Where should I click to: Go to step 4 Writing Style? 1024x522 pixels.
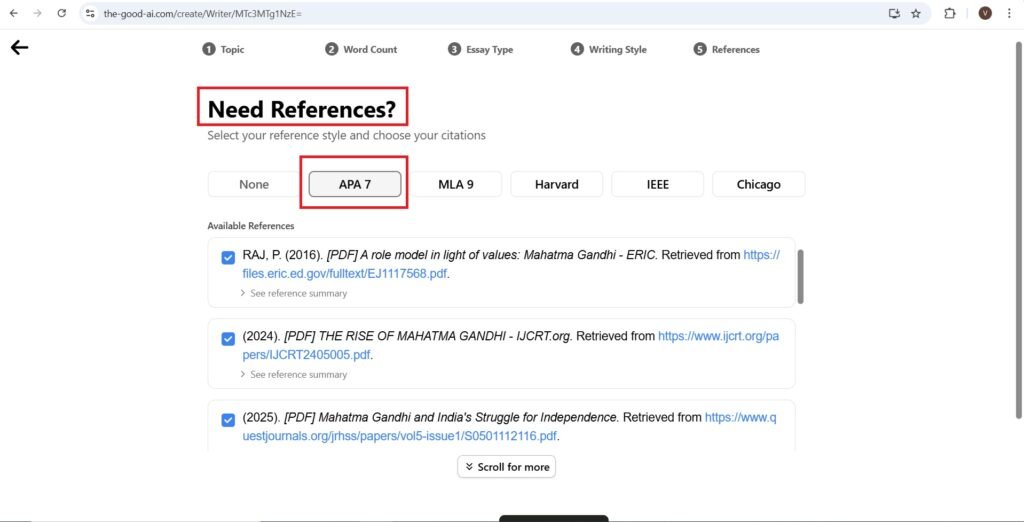coord(609,50)
